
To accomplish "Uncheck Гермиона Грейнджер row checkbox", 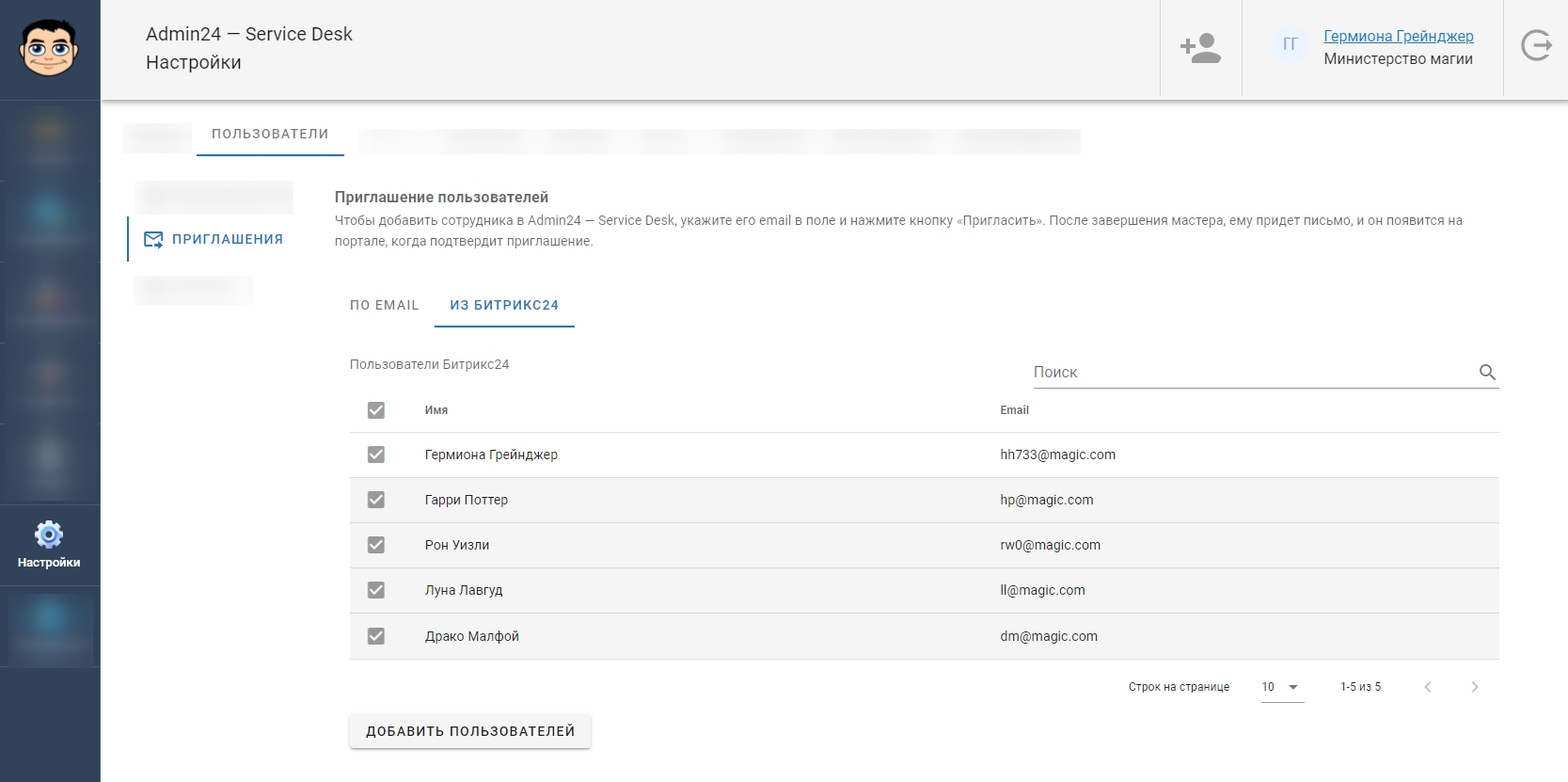I will click(376, 455).
